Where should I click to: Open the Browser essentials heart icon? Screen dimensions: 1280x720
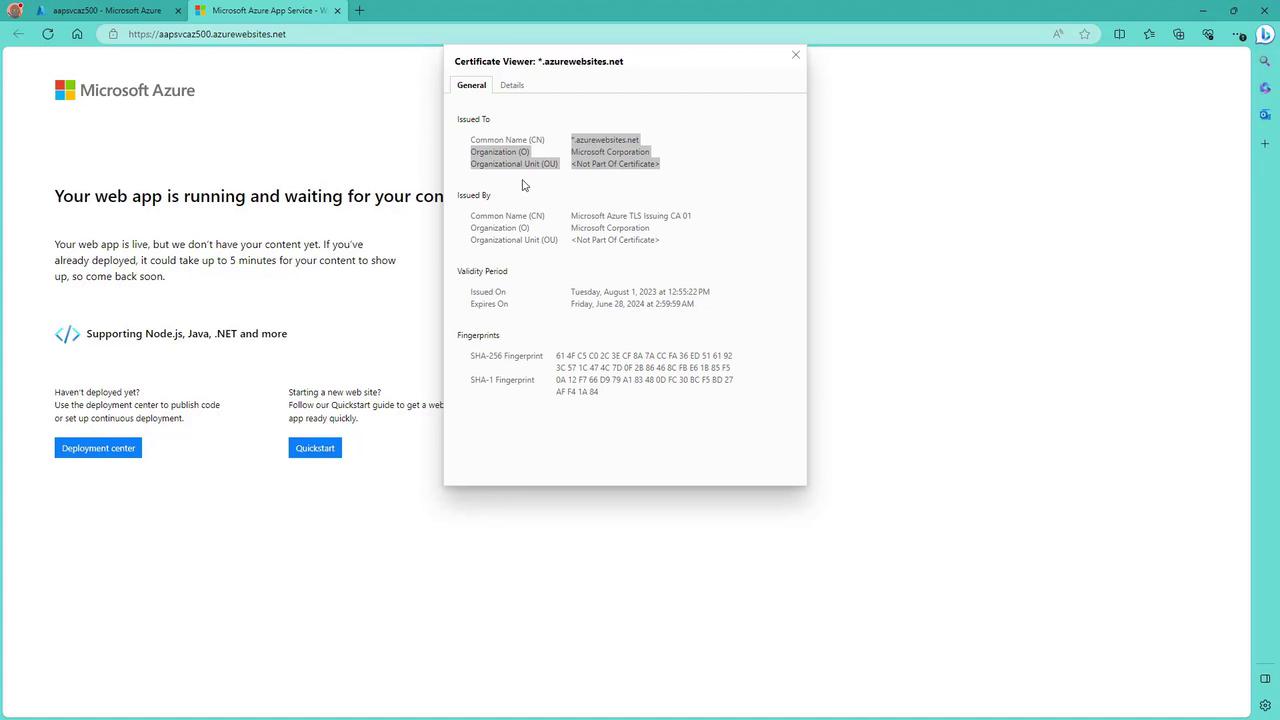1208,34
